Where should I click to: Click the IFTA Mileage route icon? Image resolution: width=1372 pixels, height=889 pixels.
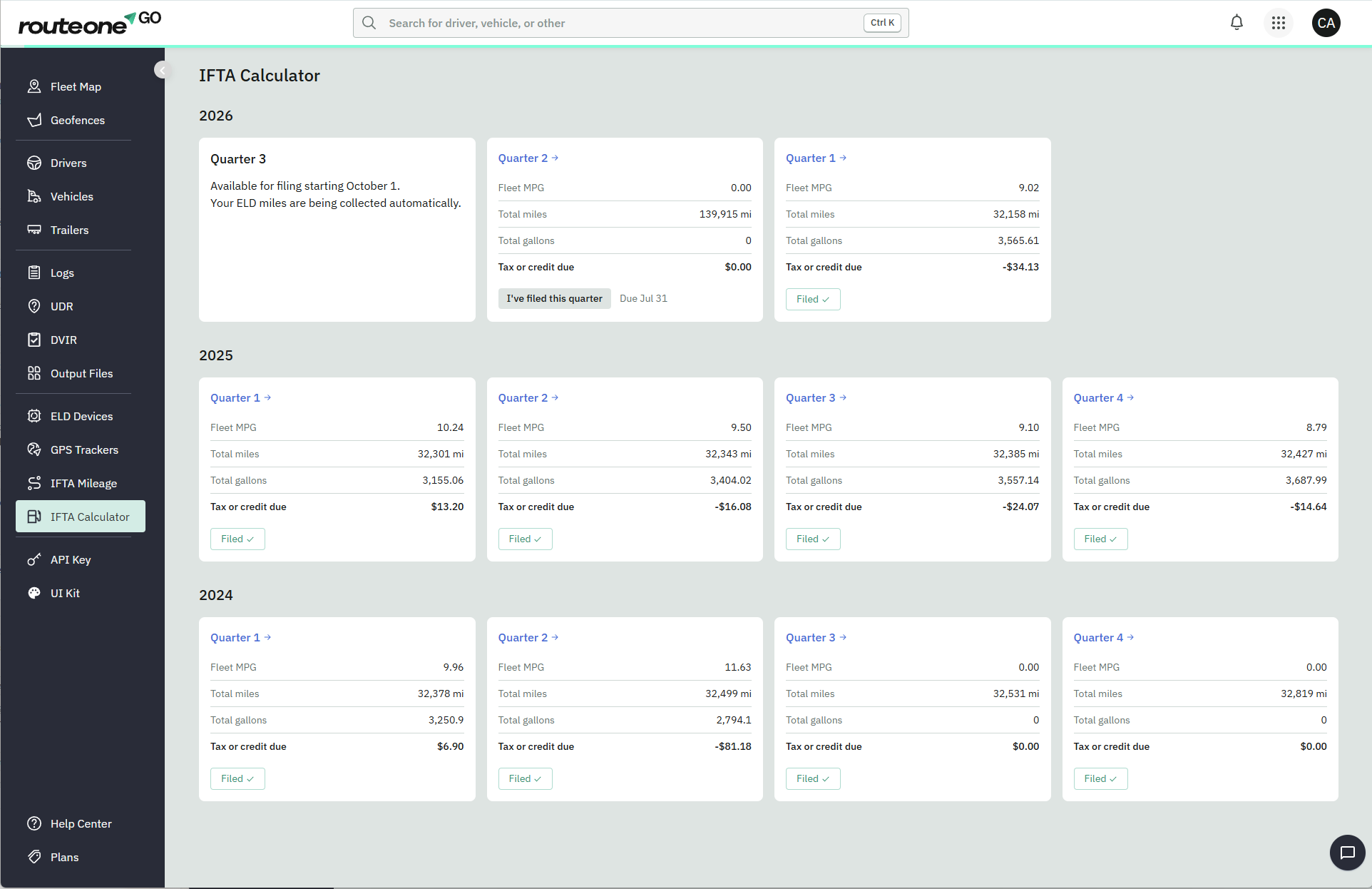point(34,483)
